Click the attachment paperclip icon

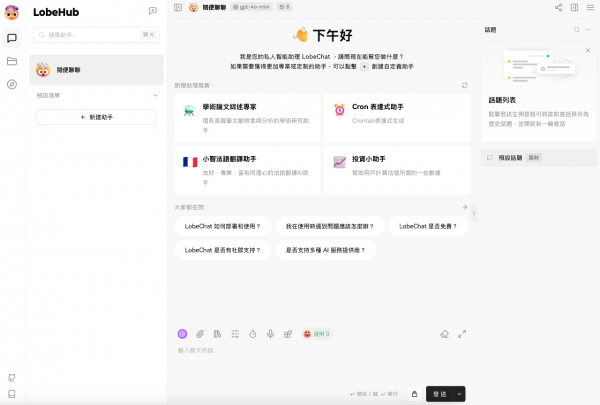coord(200,334)
